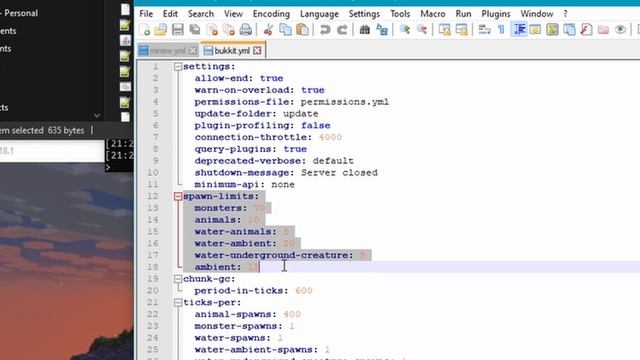Print the document using the printer icon
The image size is (640, 360).
[245, 29]
